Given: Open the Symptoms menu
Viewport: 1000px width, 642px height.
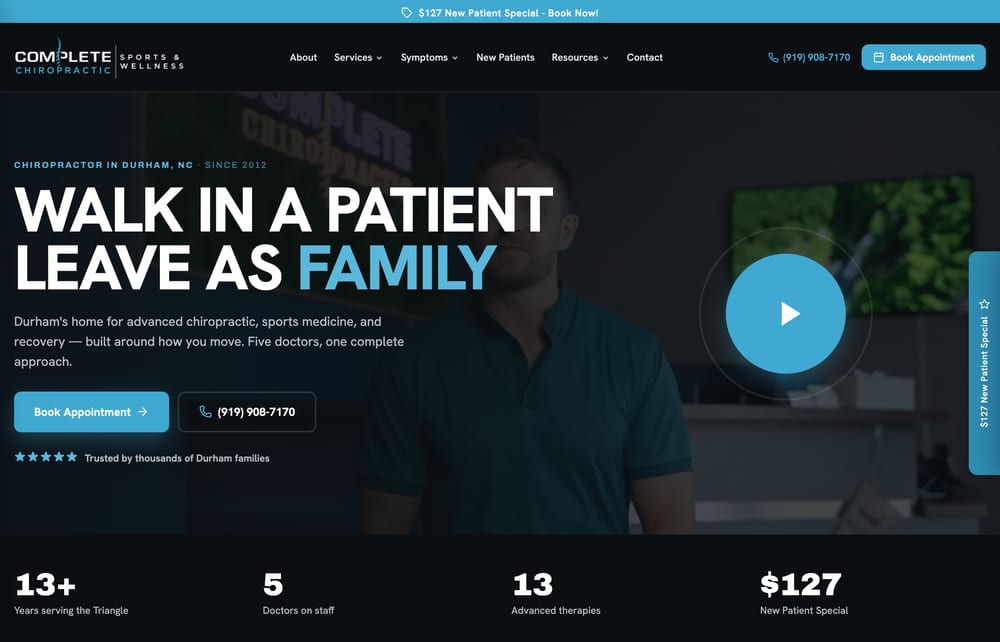Looking at the screenshot, I should 429,57.
